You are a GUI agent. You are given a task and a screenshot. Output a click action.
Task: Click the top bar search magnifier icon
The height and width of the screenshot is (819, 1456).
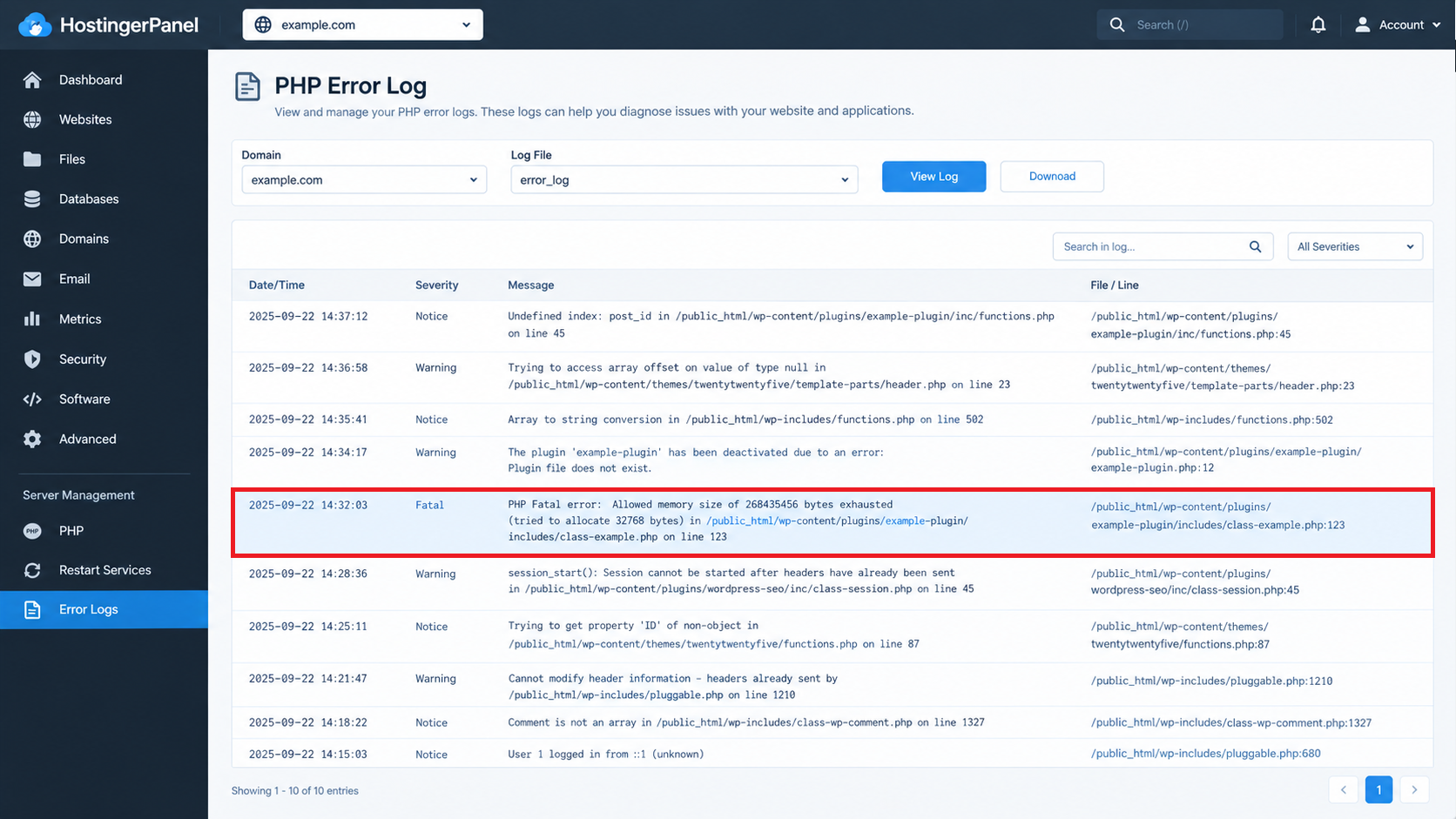[1117, 24]
